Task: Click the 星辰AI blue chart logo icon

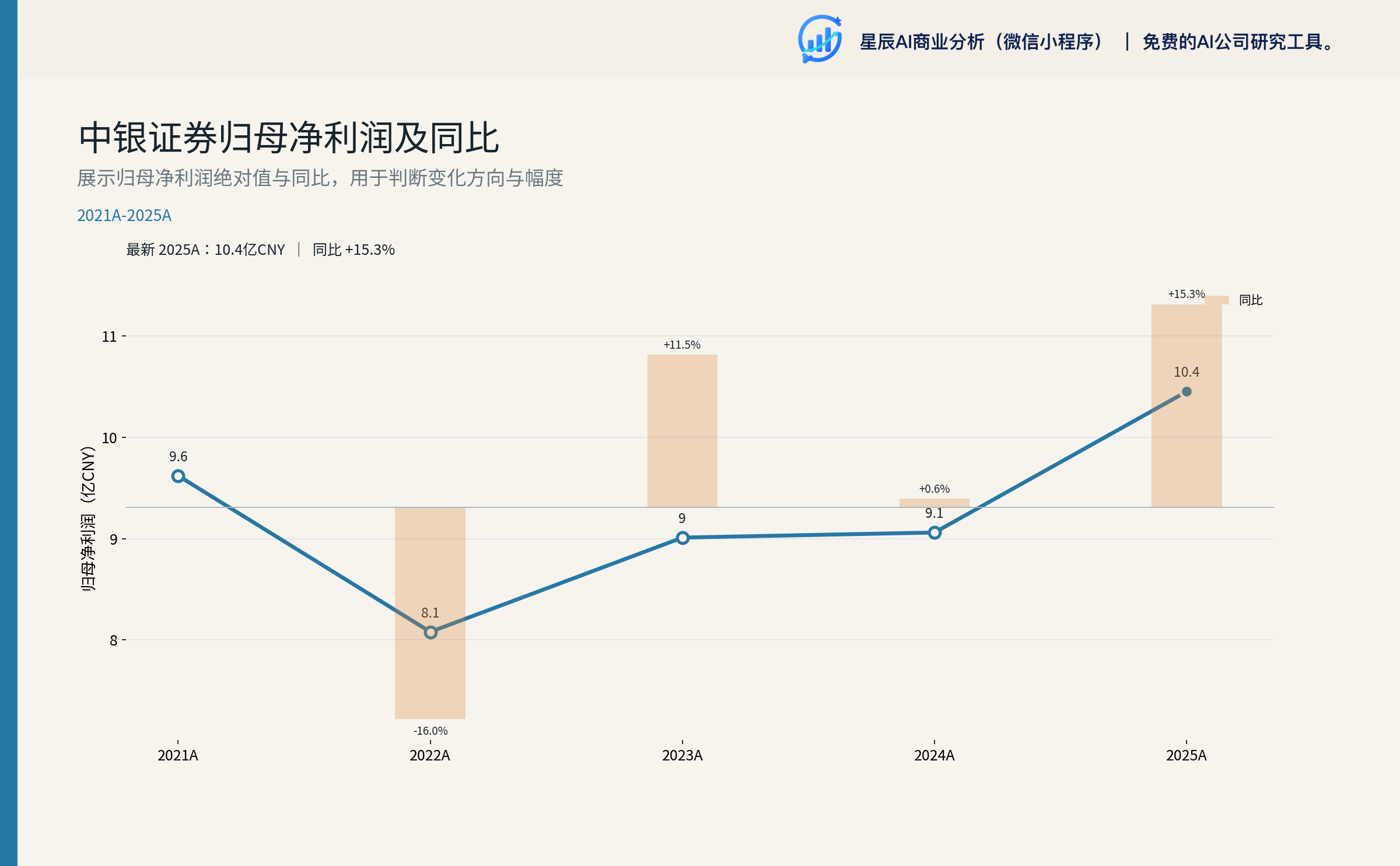Action: coord(820,39)
